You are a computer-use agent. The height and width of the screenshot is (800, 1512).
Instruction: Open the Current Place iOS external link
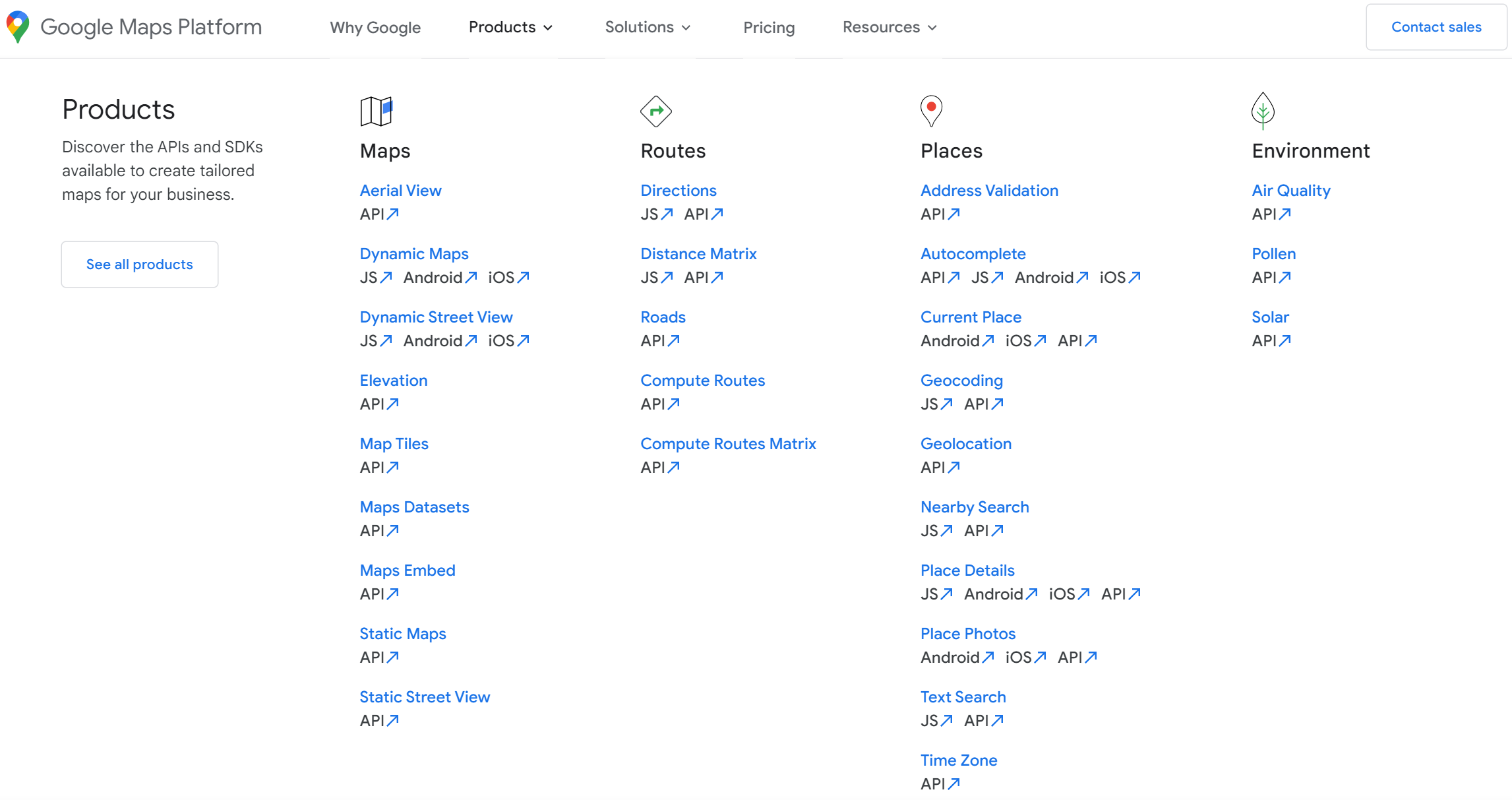1025,341
